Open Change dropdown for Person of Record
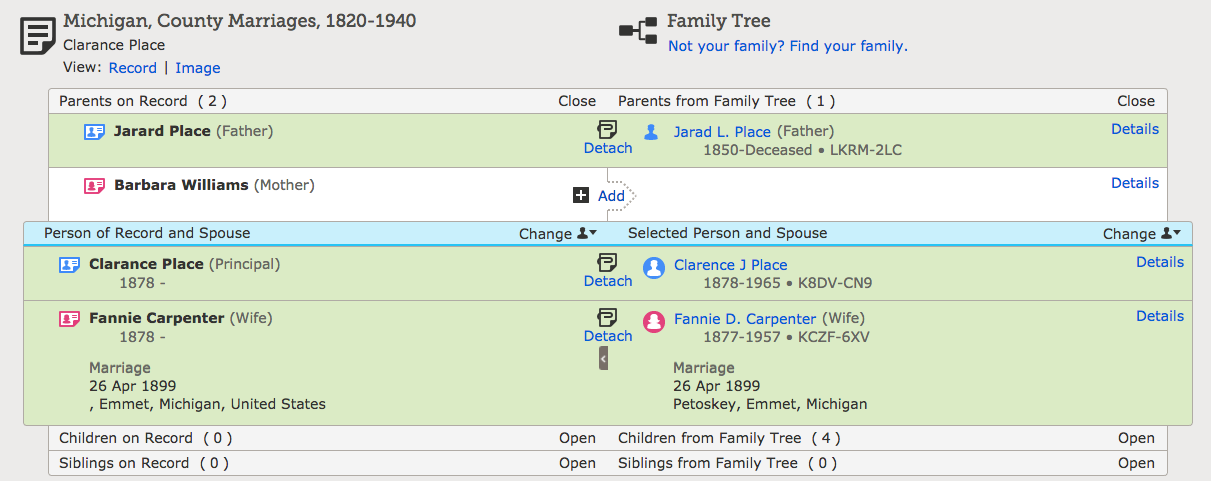1211x481 pixels. pyautogui.click(x=558, y=233)
